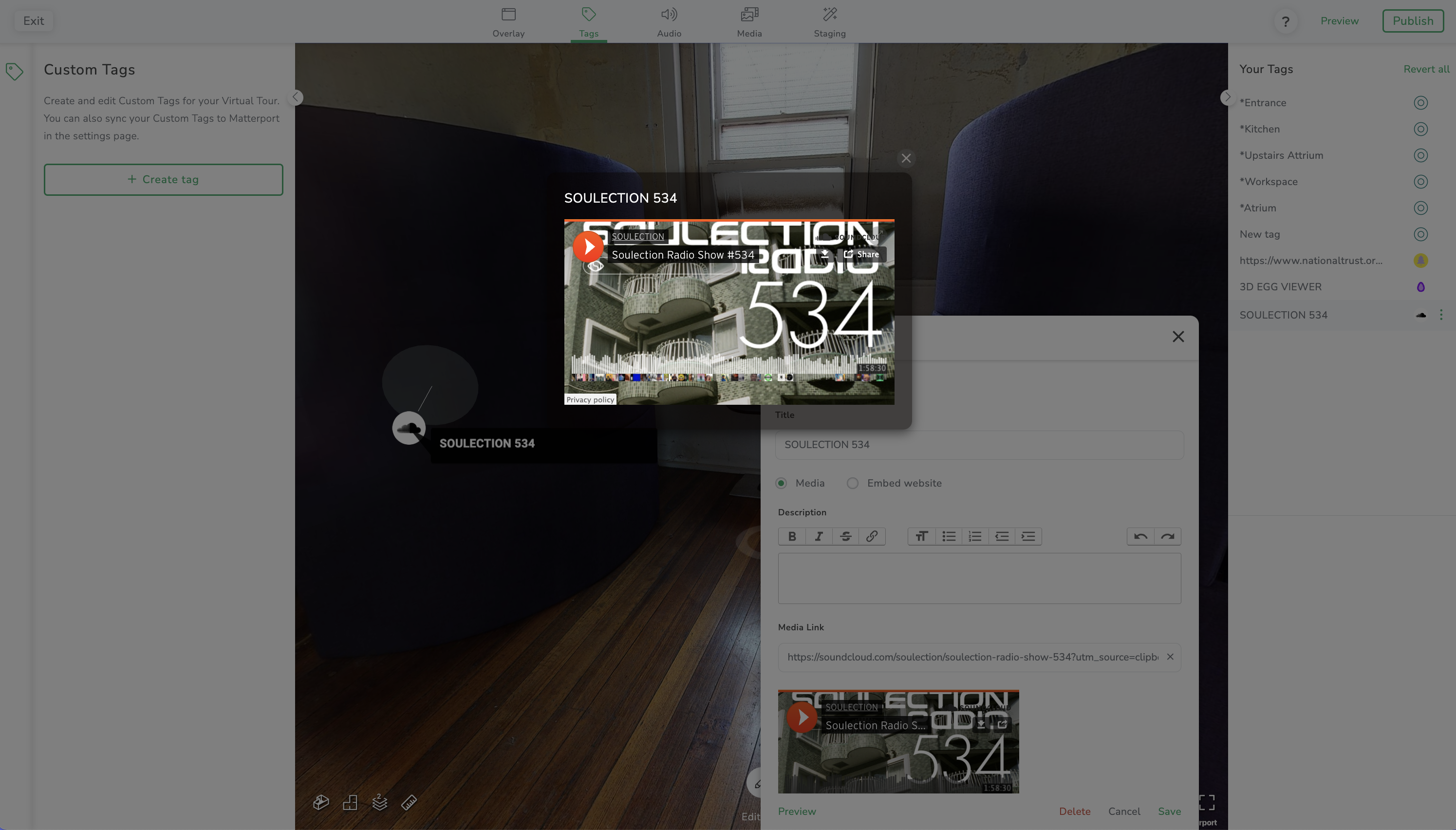The width and height of the screenshot is (1456, 830).
Task: Edit the Title field SOULECTION 534
Action: (979, 445)
